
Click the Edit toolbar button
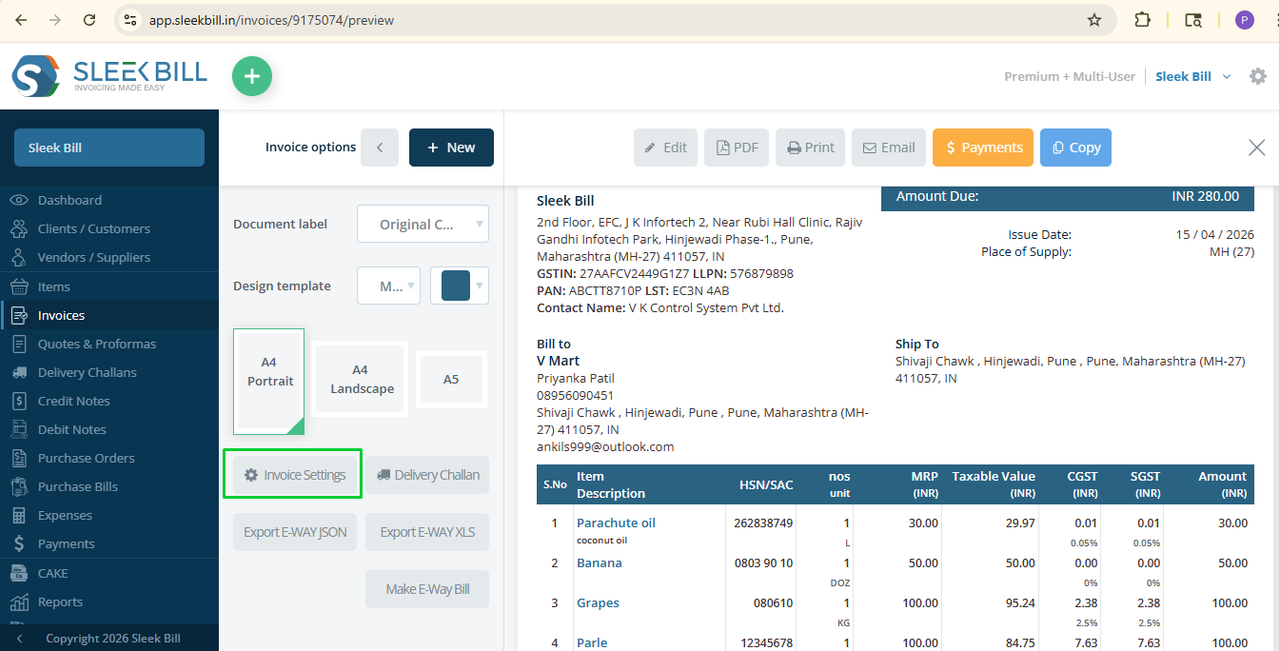665,147
